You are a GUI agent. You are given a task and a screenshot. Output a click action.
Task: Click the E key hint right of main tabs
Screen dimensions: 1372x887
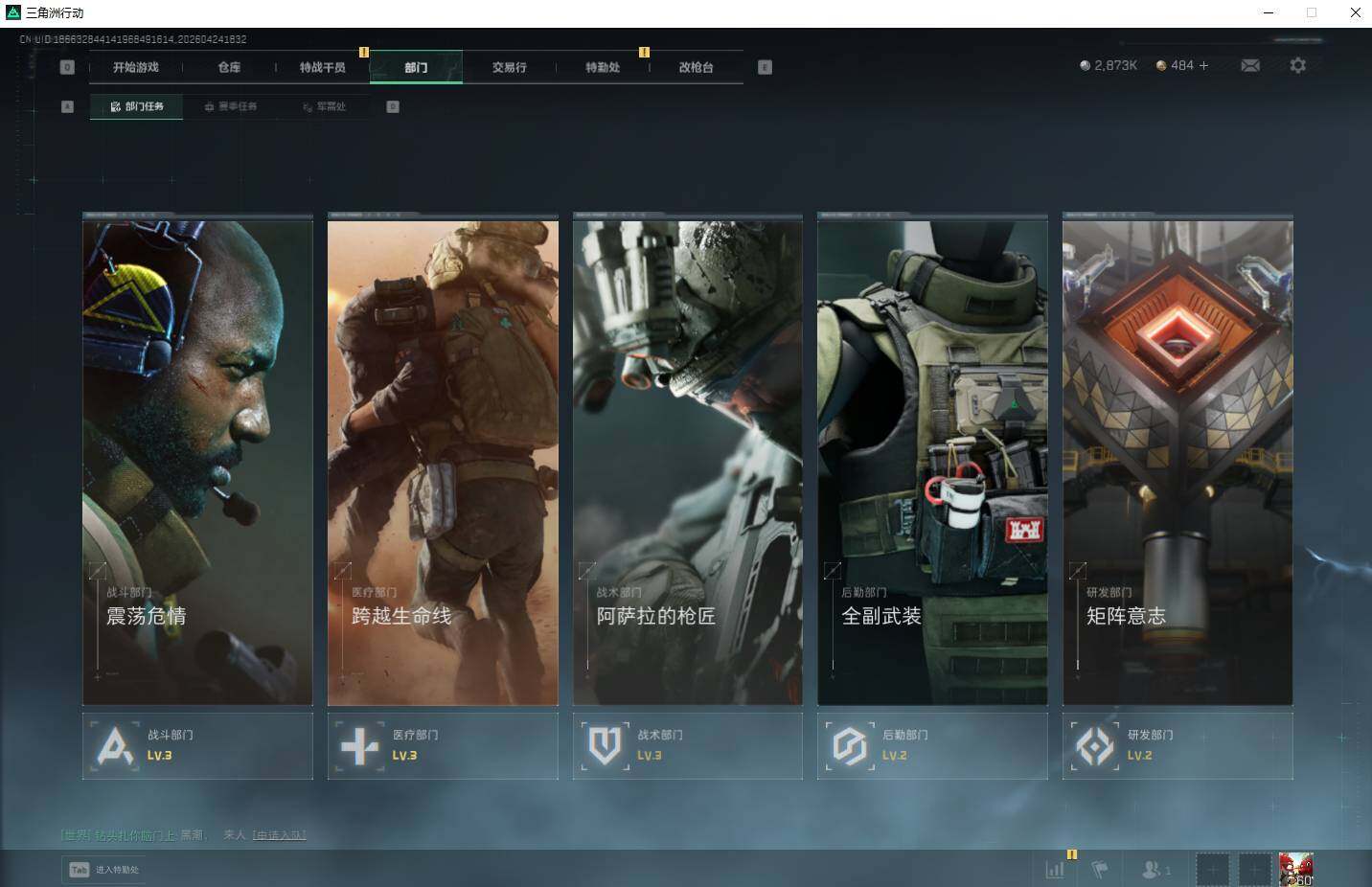click(x=765, y=67)
